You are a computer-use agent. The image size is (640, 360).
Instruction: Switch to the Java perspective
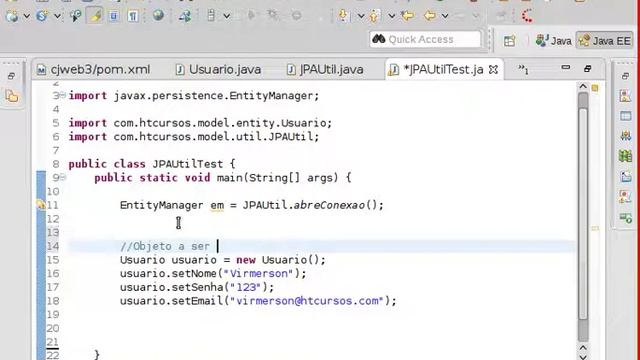[x=553, y=40]
